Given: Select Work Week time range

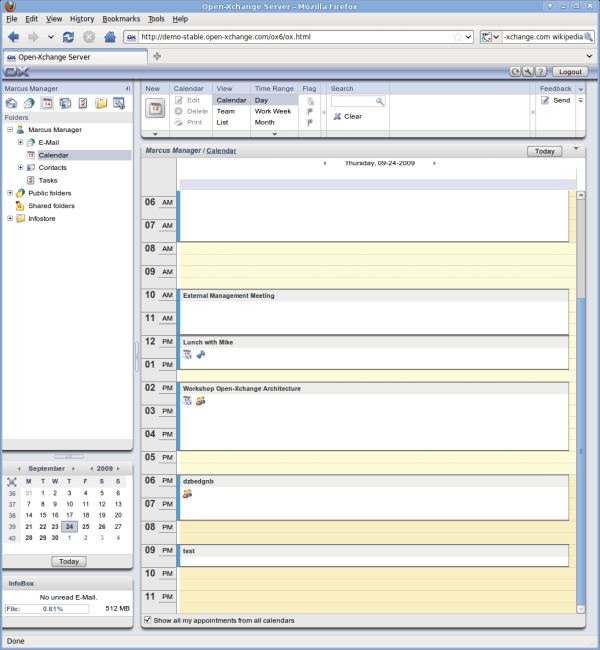Looking at the screenshot, I should coord(273,111).
